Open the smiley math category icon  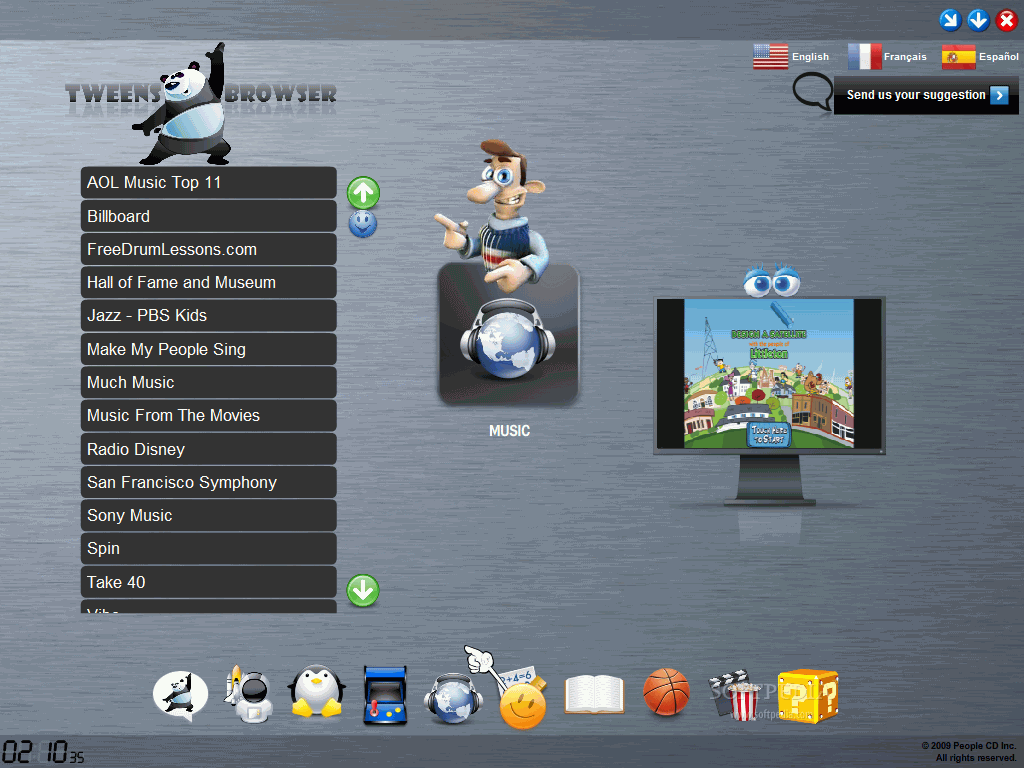coord(522,699)
